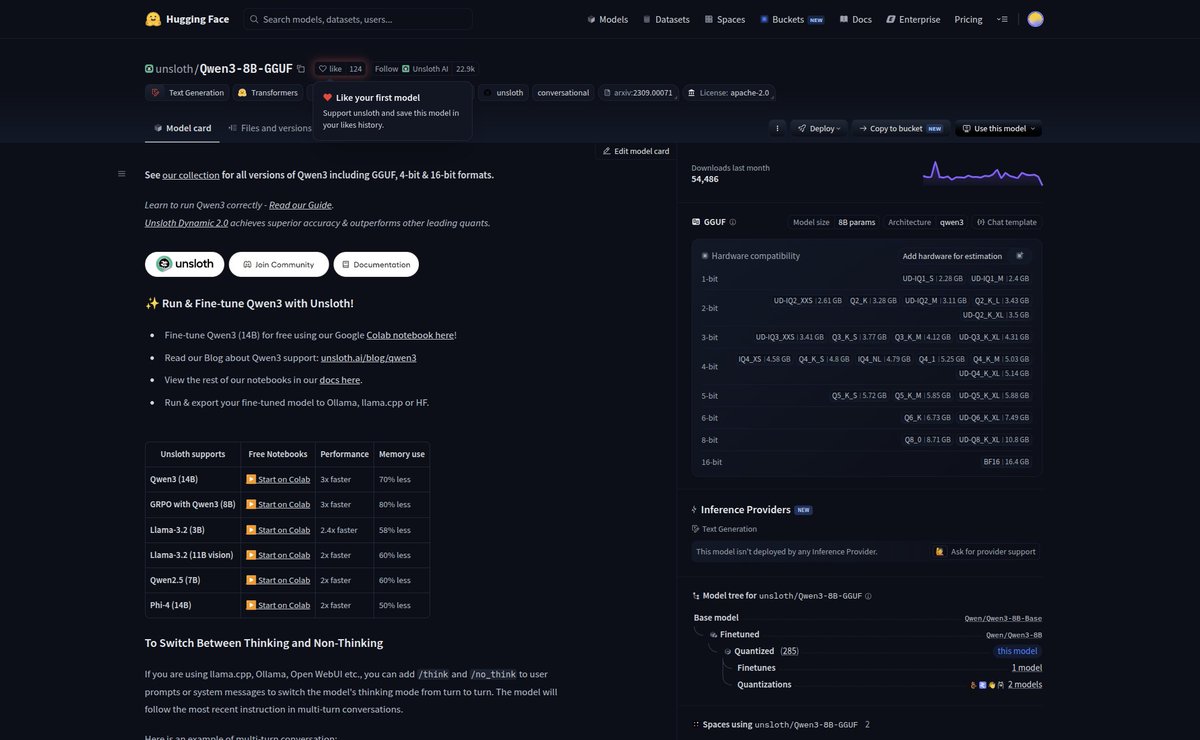Open Docs in the top navigation

coord(856,19)
